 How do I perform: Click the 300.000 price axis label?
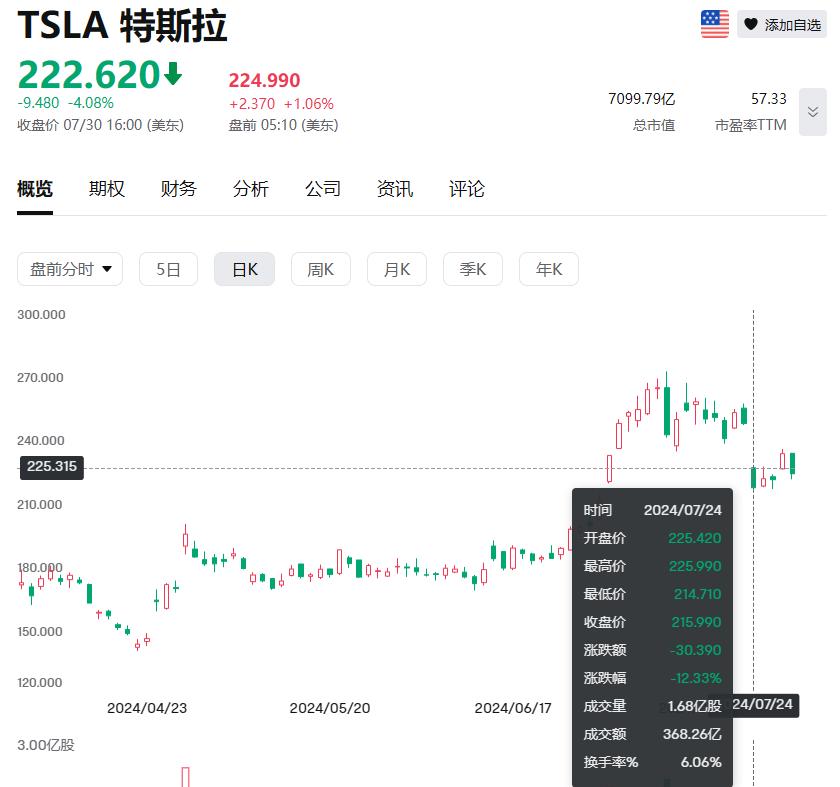(41, 314)
